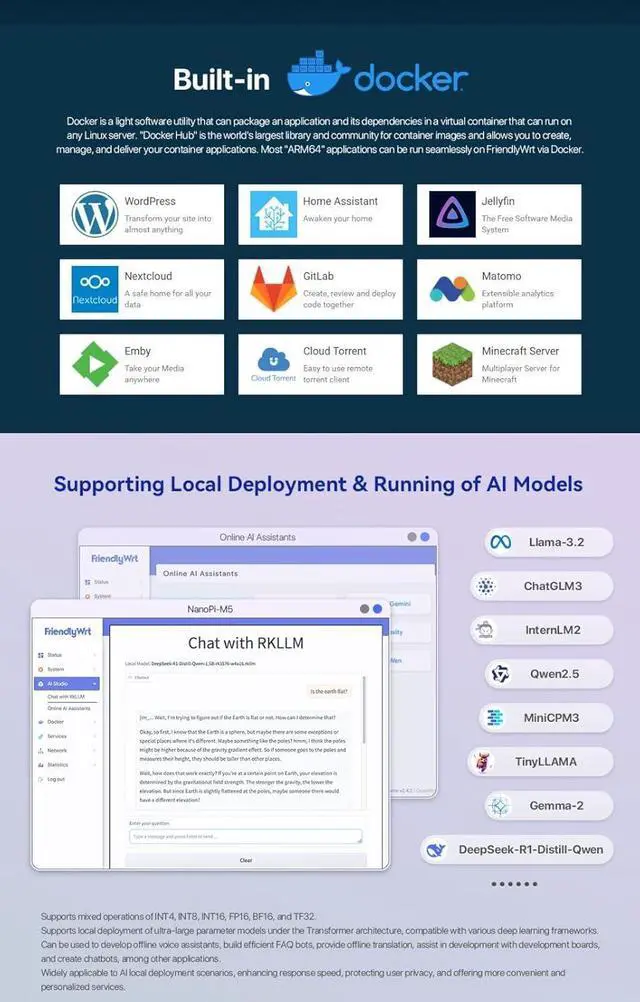
Task: Open Chat with RKLLM submenu item
Action: 66,697
